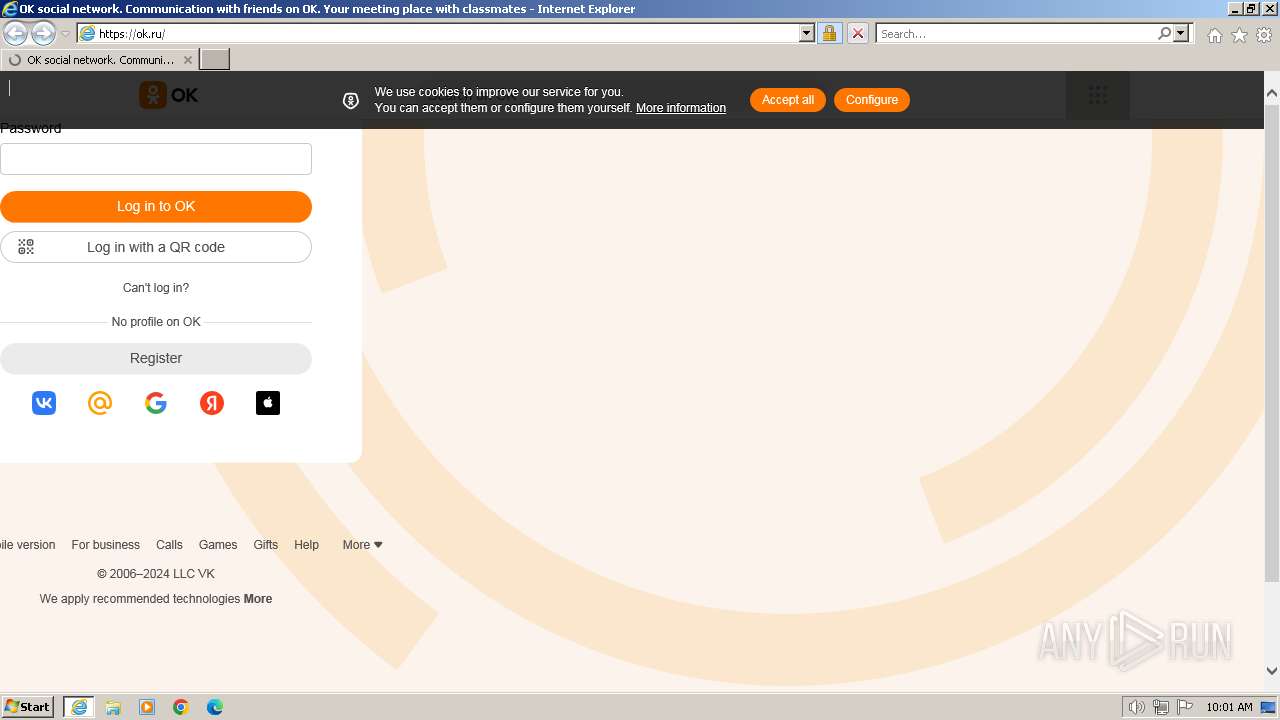Viewport: 1280px width, 720px height.
Task: Open File Explorer from taskbar
Action: pyautogui.click(x=113, y=707)
